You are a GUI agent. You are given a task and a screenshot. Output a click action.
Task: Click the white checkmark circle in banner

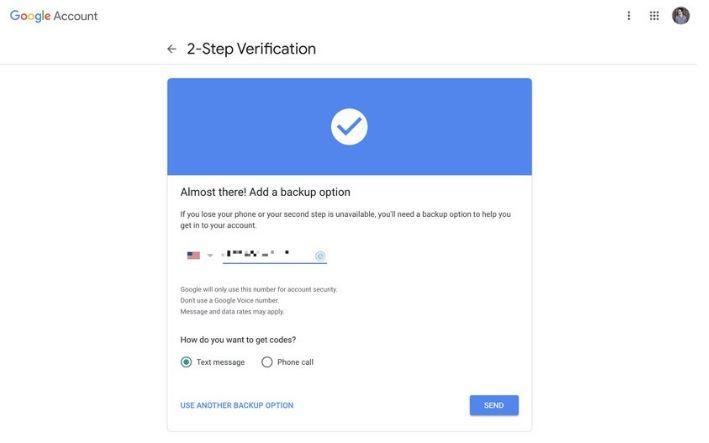coord(349,127)
